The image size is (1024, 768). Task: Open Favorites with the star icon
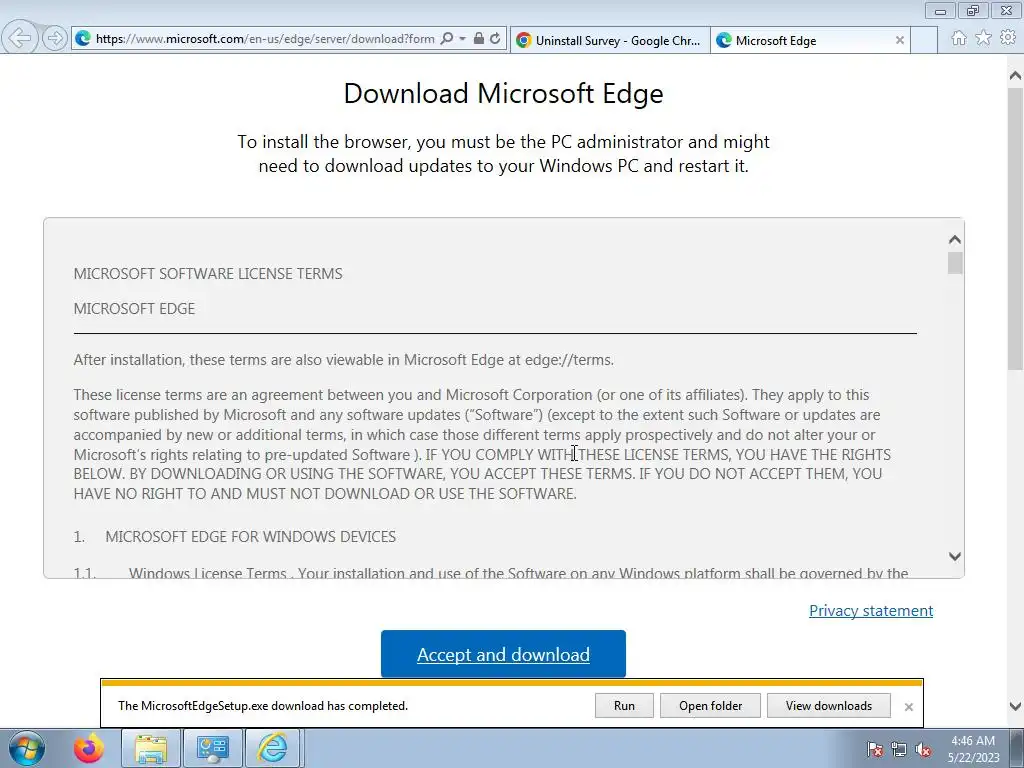(984, 38)
